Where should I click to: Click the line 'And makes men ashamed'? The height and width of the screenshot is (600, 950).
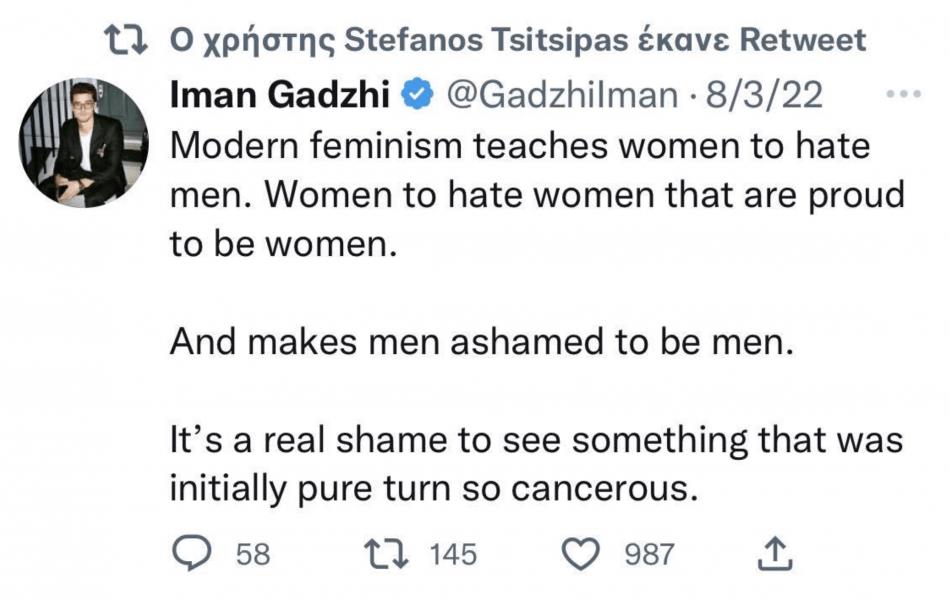[x=482, y=342]
